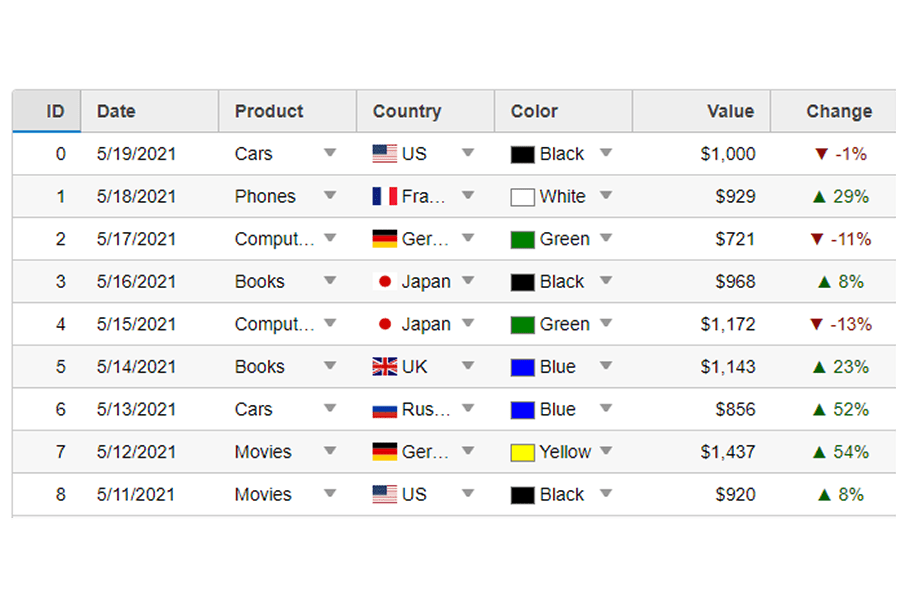Click the Germany flag in row 2
The width and height of the screenshot is (900, 600).
tap(385, 239)
